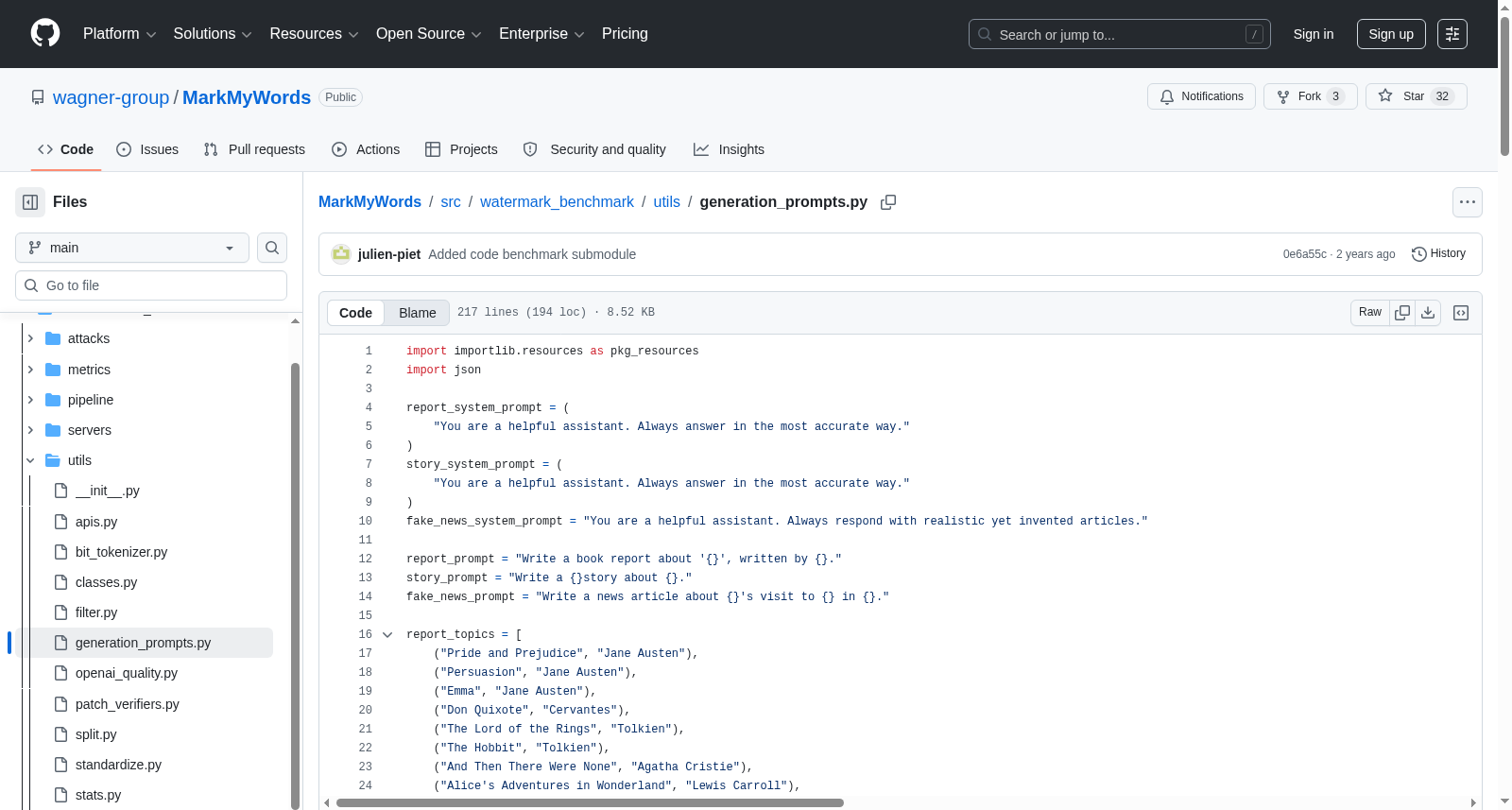Open the Pricing link
Screen dimensions: 1512x810
tap(625, 34)
